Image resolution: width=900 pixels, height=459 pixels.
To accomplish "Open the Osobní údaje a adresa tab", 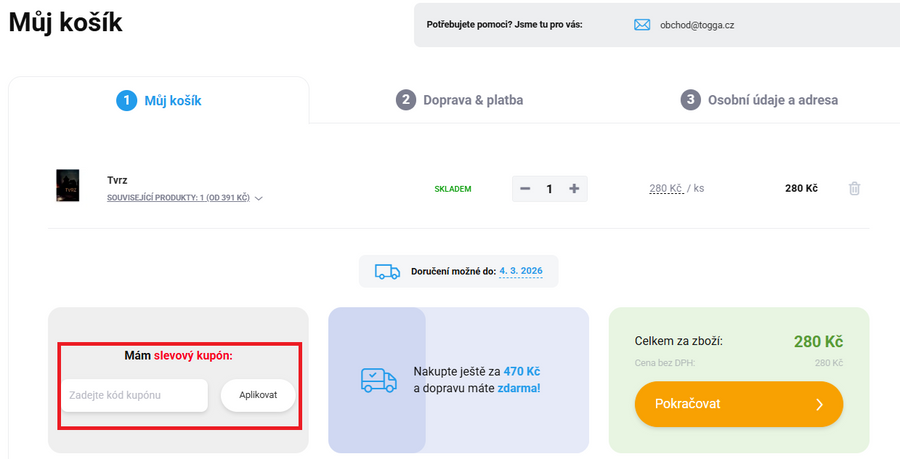I will pyautogui.click(x=760, y=100).
